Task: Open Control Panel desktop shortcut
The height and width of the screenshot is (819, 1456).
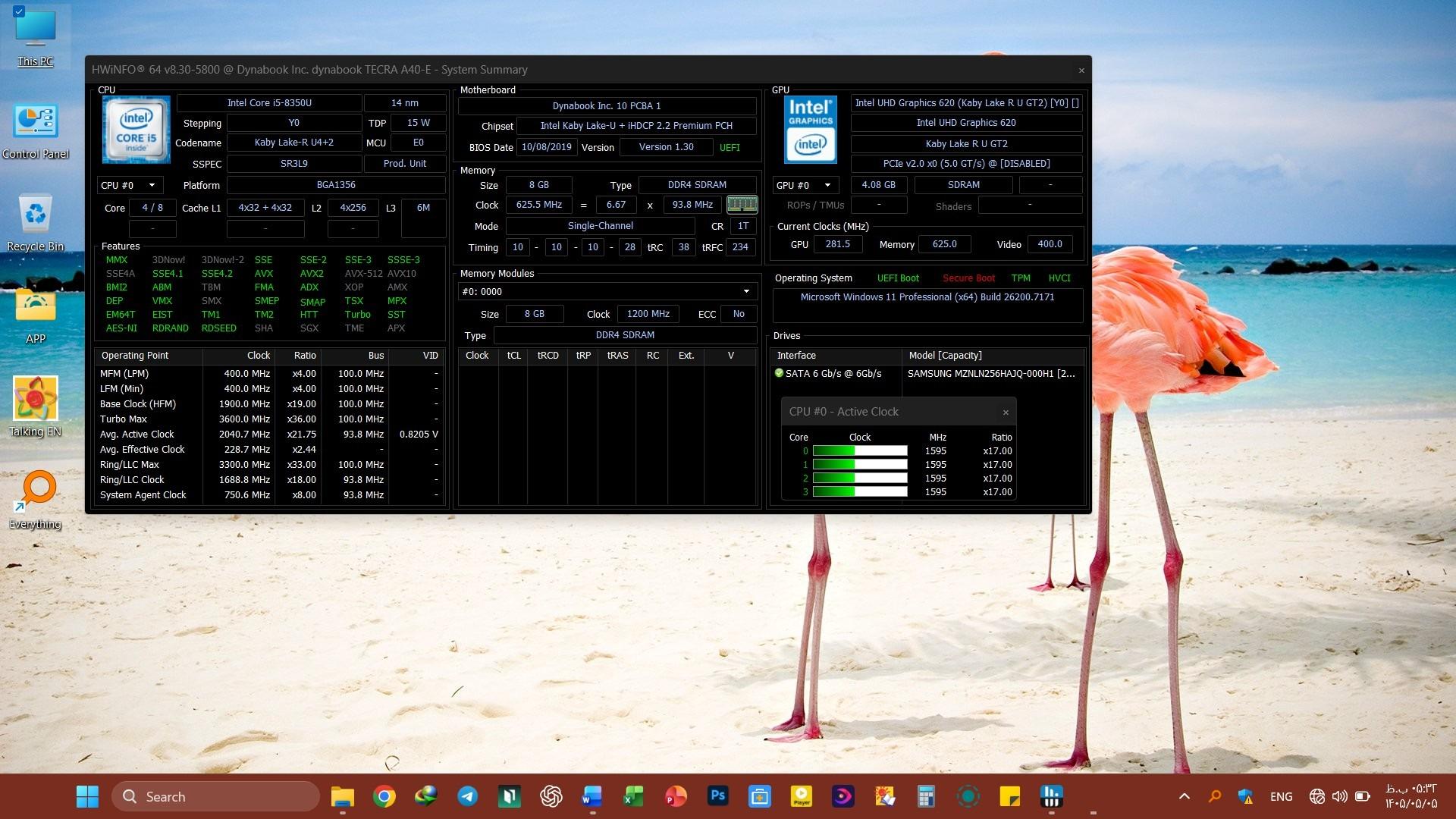Action: [35, 131]
